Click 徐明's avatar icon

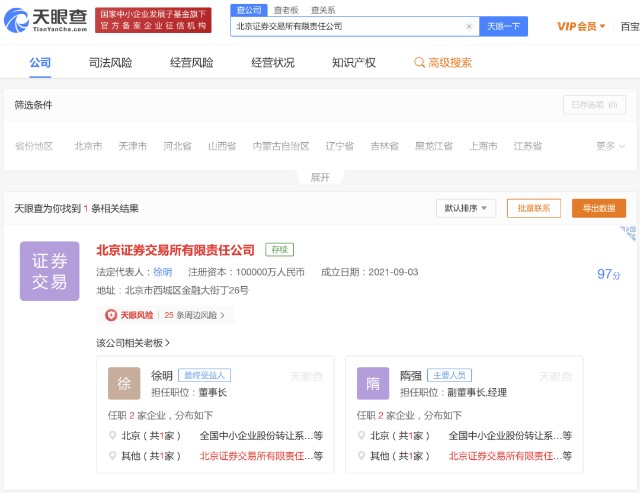tap(124, 383)
